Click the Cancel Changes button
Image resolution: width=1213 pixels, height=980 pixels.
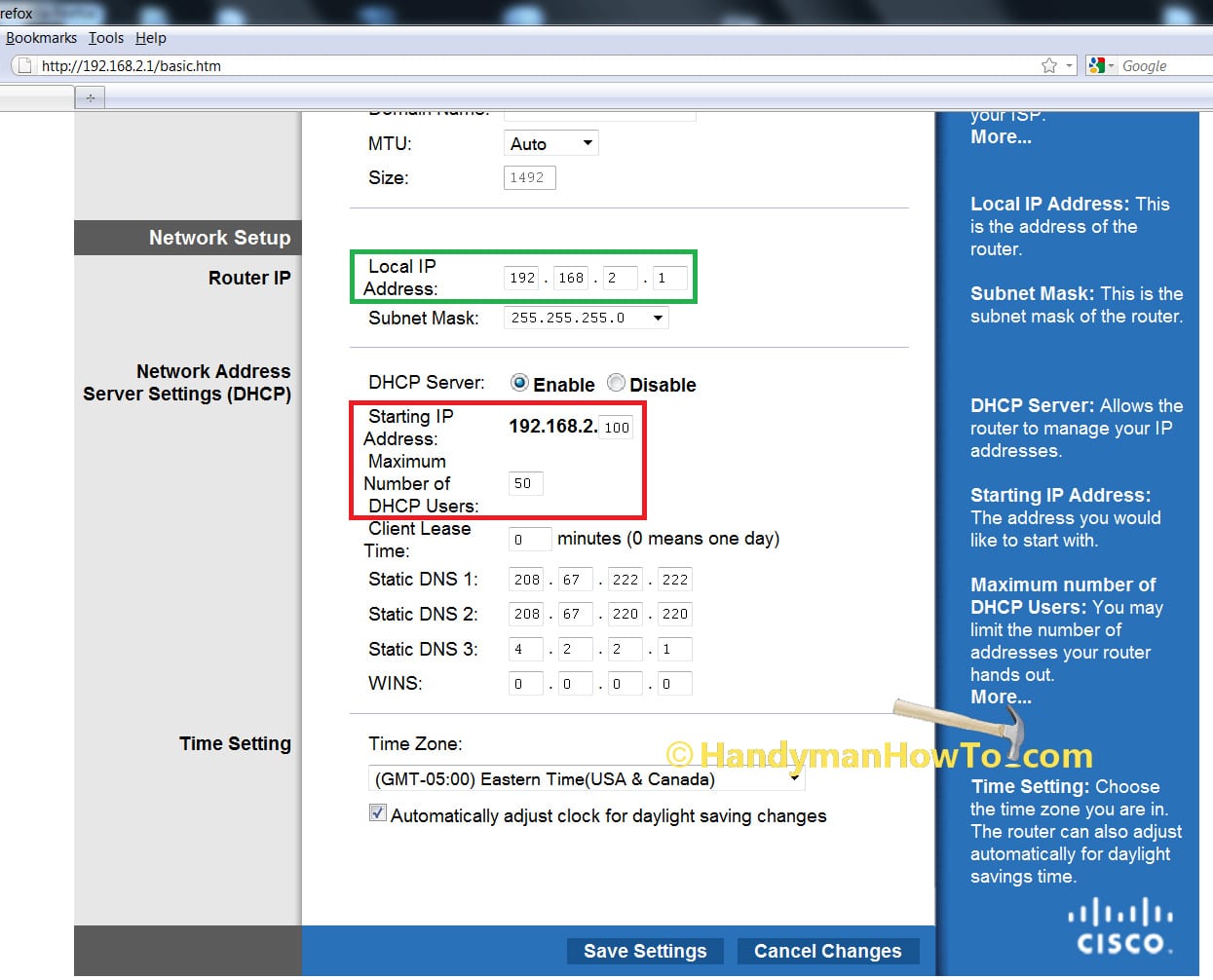pos(828,951)
